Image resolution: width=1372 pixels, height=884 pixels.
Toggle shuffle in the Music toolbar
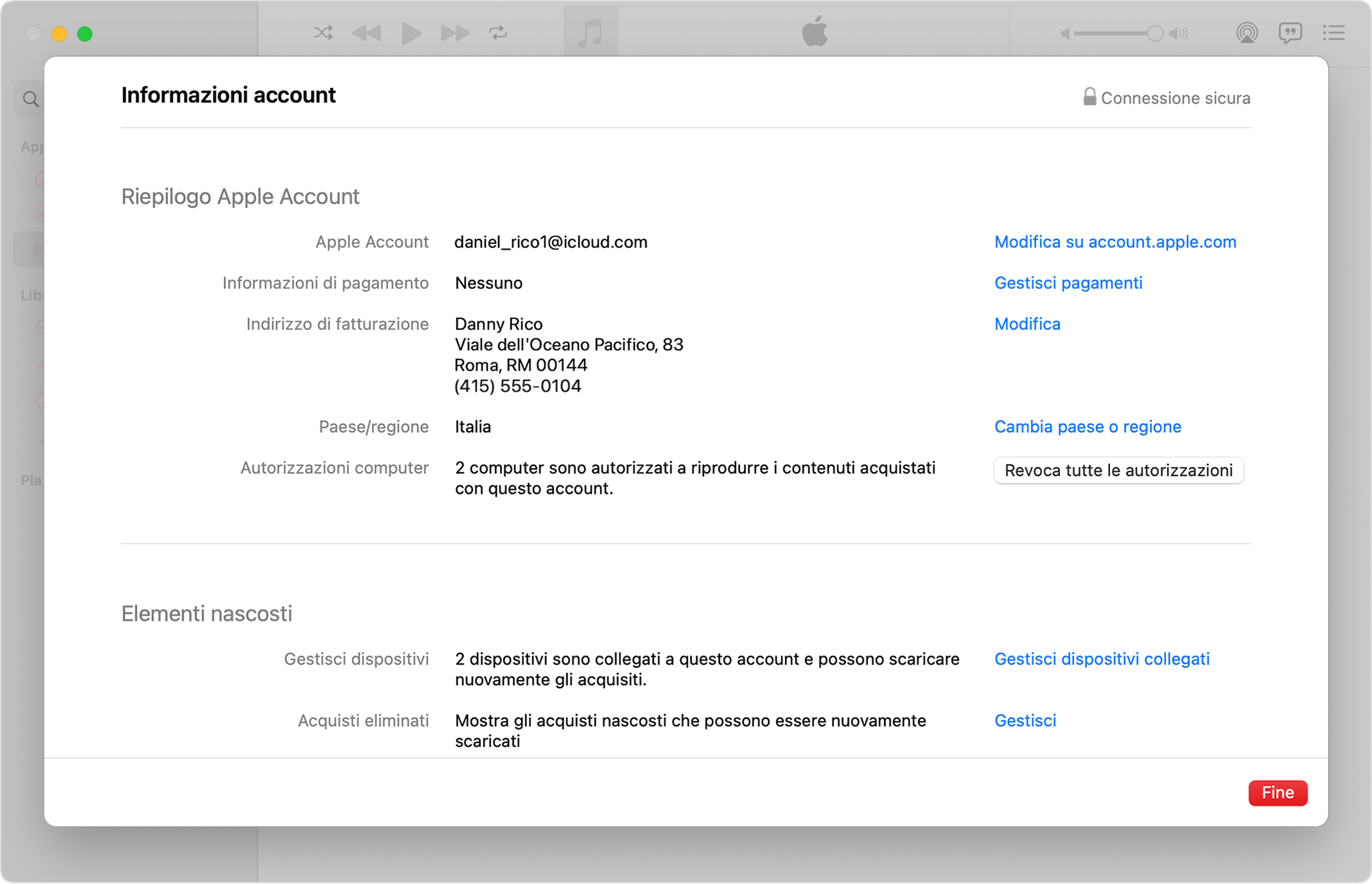pos(323,33)
